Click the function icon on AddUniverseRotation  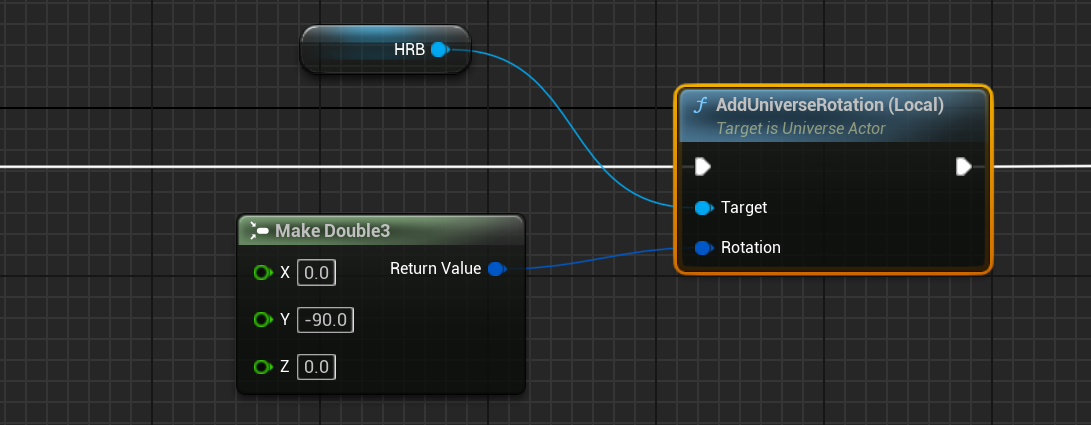pyautogui.click(x=701, y=105)
